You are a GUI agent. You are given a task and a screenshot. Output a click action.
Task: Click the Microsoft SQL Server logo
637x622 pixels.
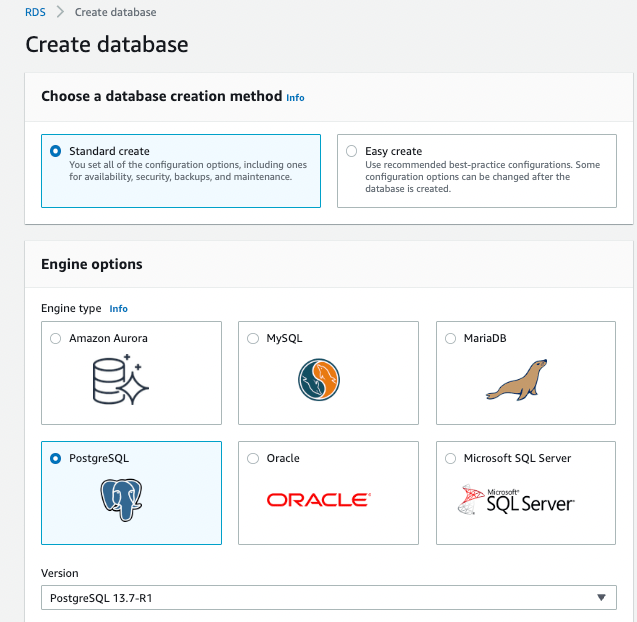click(516, 500)
